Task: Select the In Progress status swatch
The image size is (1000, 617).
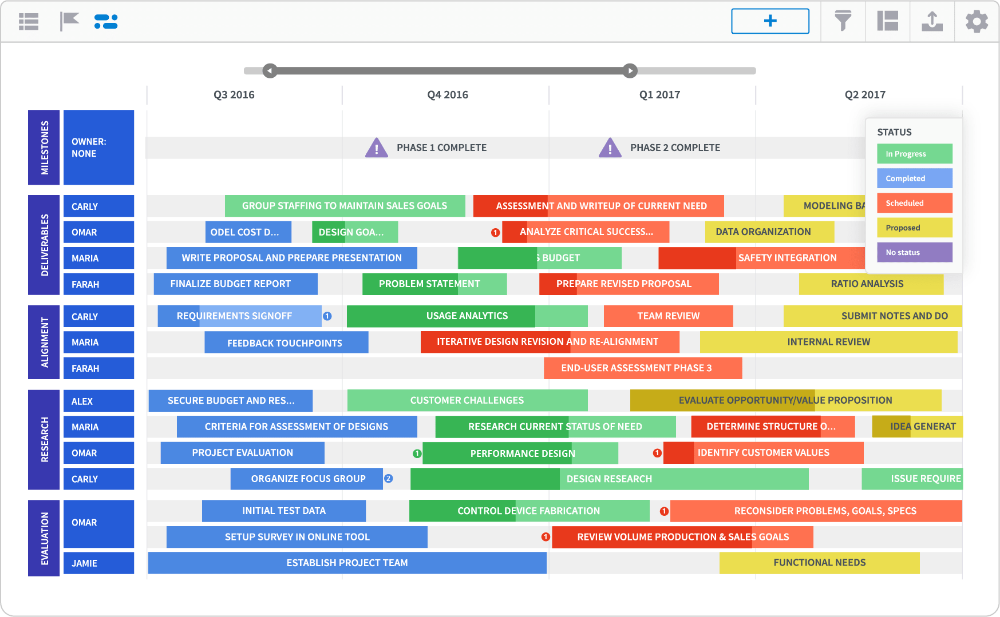Action: pos(914,154)
